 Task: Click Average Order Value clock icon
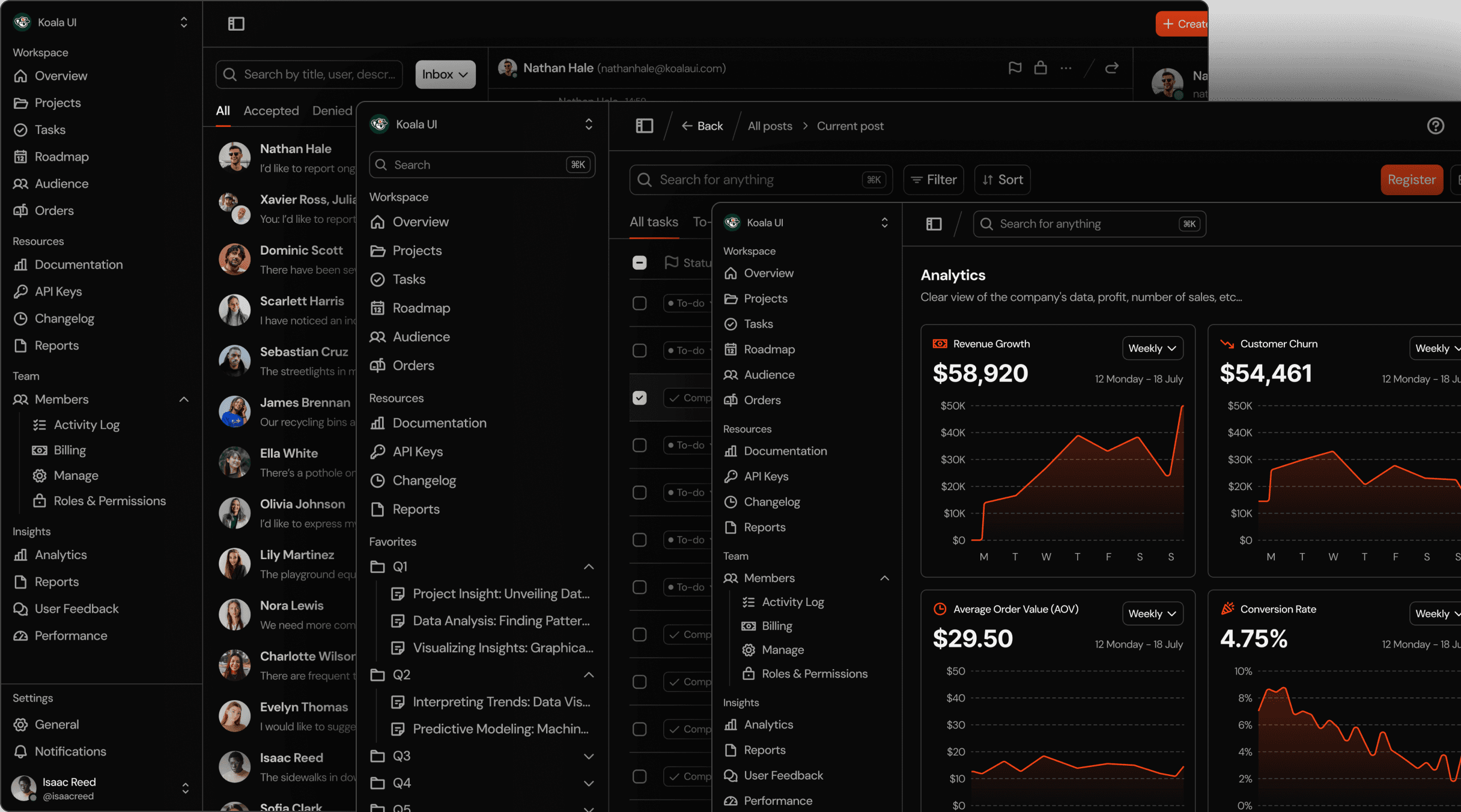click(940, 609)
